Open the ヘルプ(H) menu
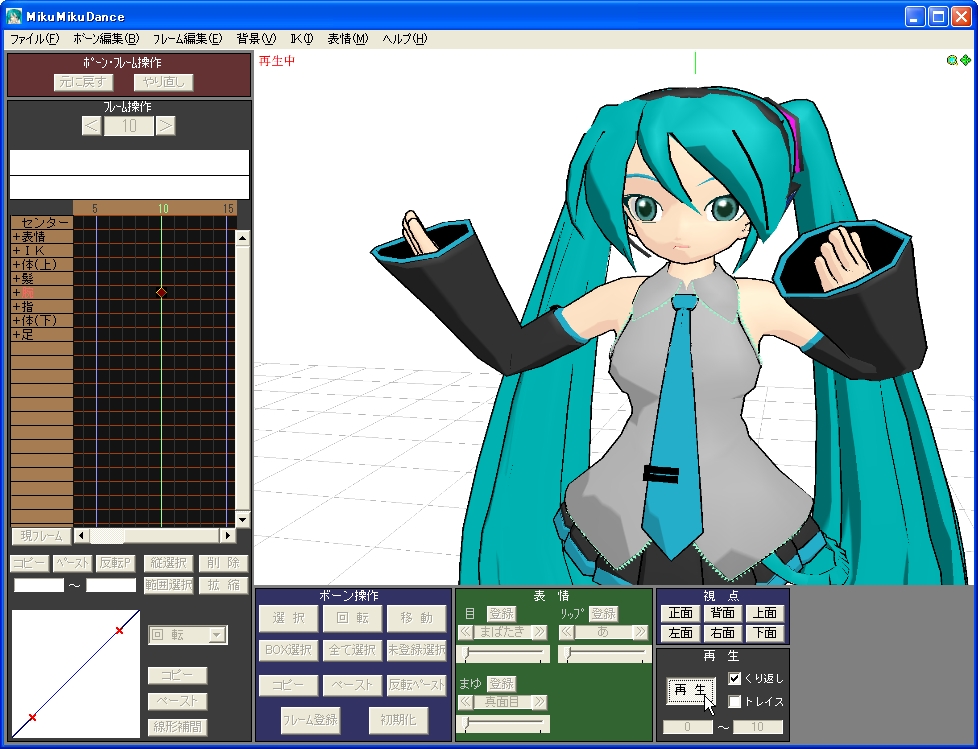 (405, 39)
